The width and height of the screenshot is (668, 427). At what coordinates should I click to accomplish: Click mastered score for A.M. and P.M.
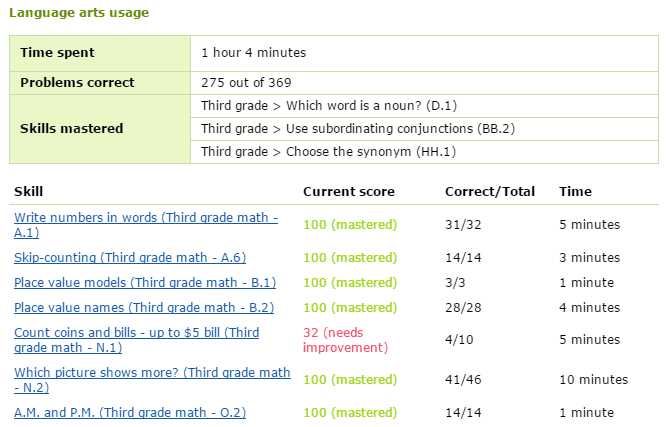coord(350,413)
